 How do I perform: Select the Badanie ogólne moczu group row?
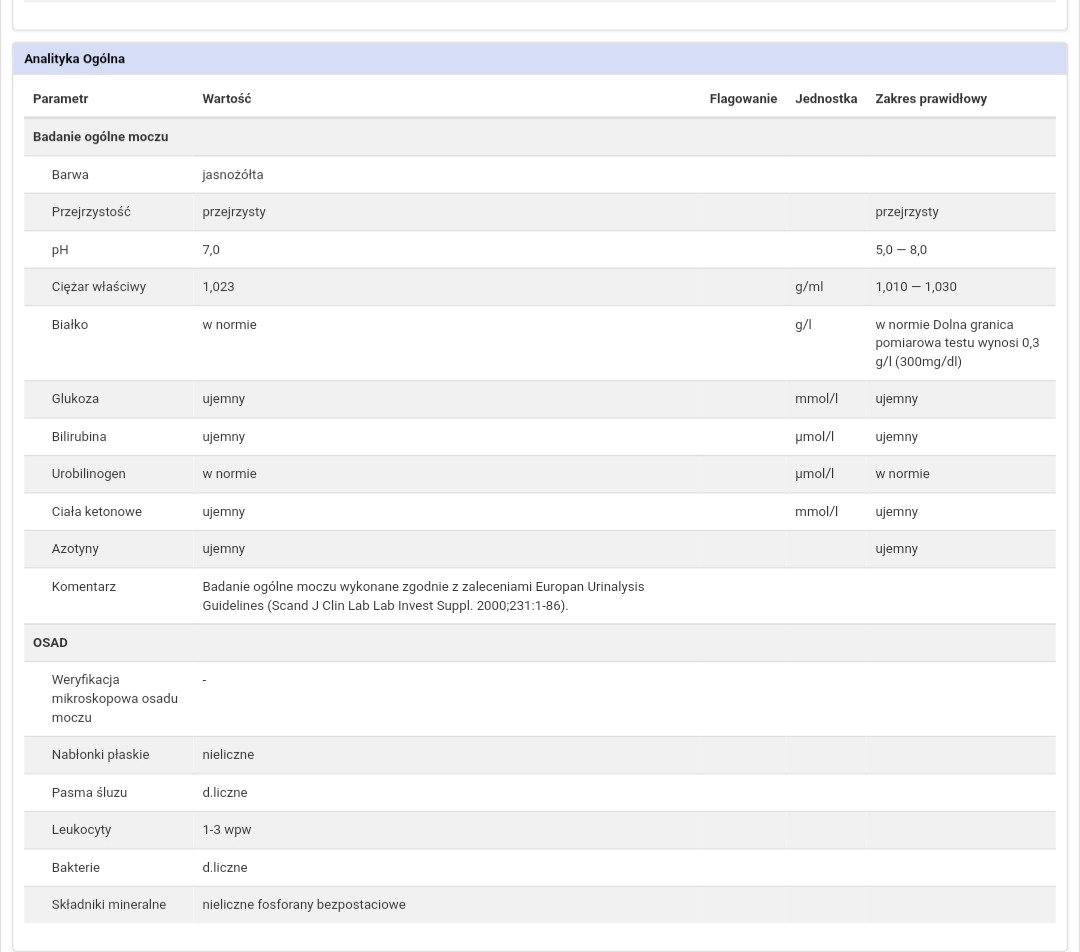pyautogui.click(x=100, y=137)
